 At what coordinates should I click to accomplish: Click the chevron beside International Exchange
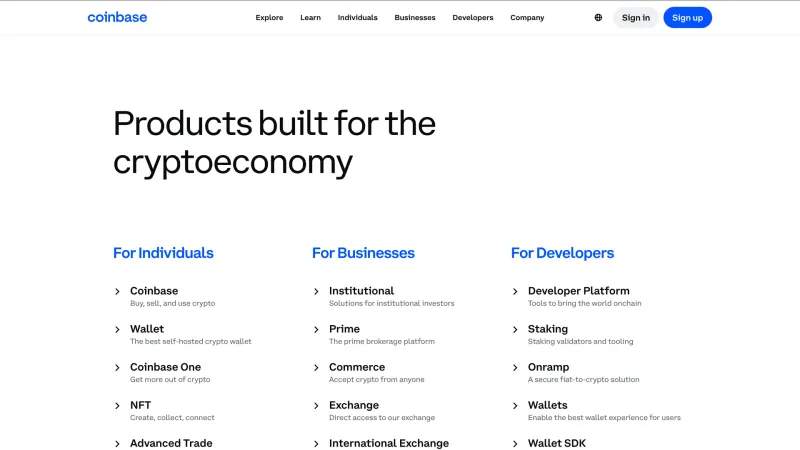316,444
